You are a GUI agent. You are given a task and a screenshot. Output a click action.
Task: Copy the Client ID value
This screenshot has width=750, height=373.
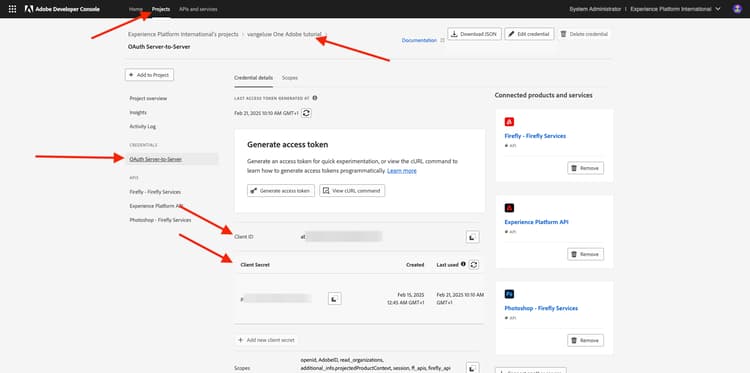(x=473, y=237)
